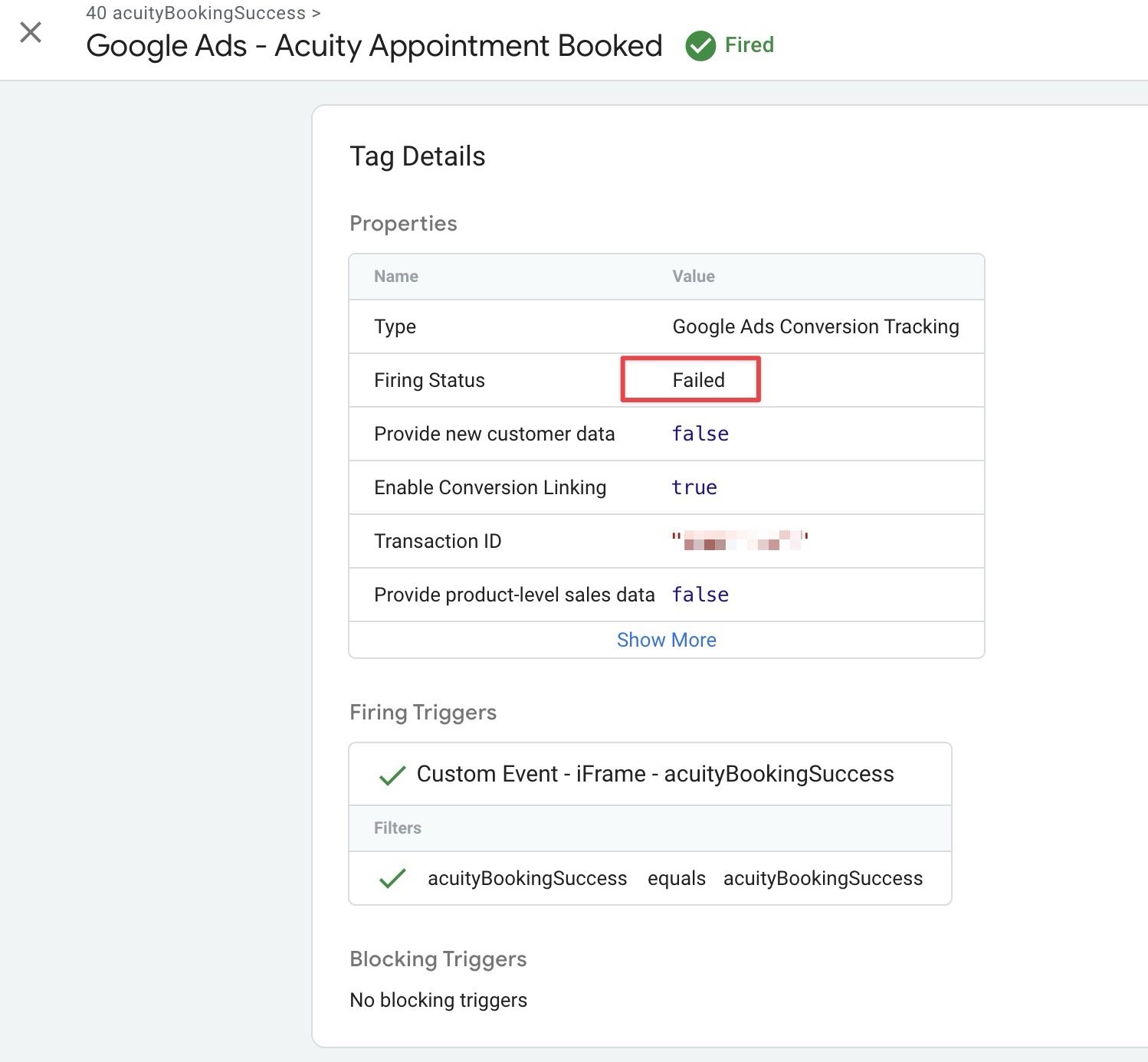Viewport: 1148px width, 1062px height.
Task: Click Enable Conversion Linking label
Action: coord(490,487)
